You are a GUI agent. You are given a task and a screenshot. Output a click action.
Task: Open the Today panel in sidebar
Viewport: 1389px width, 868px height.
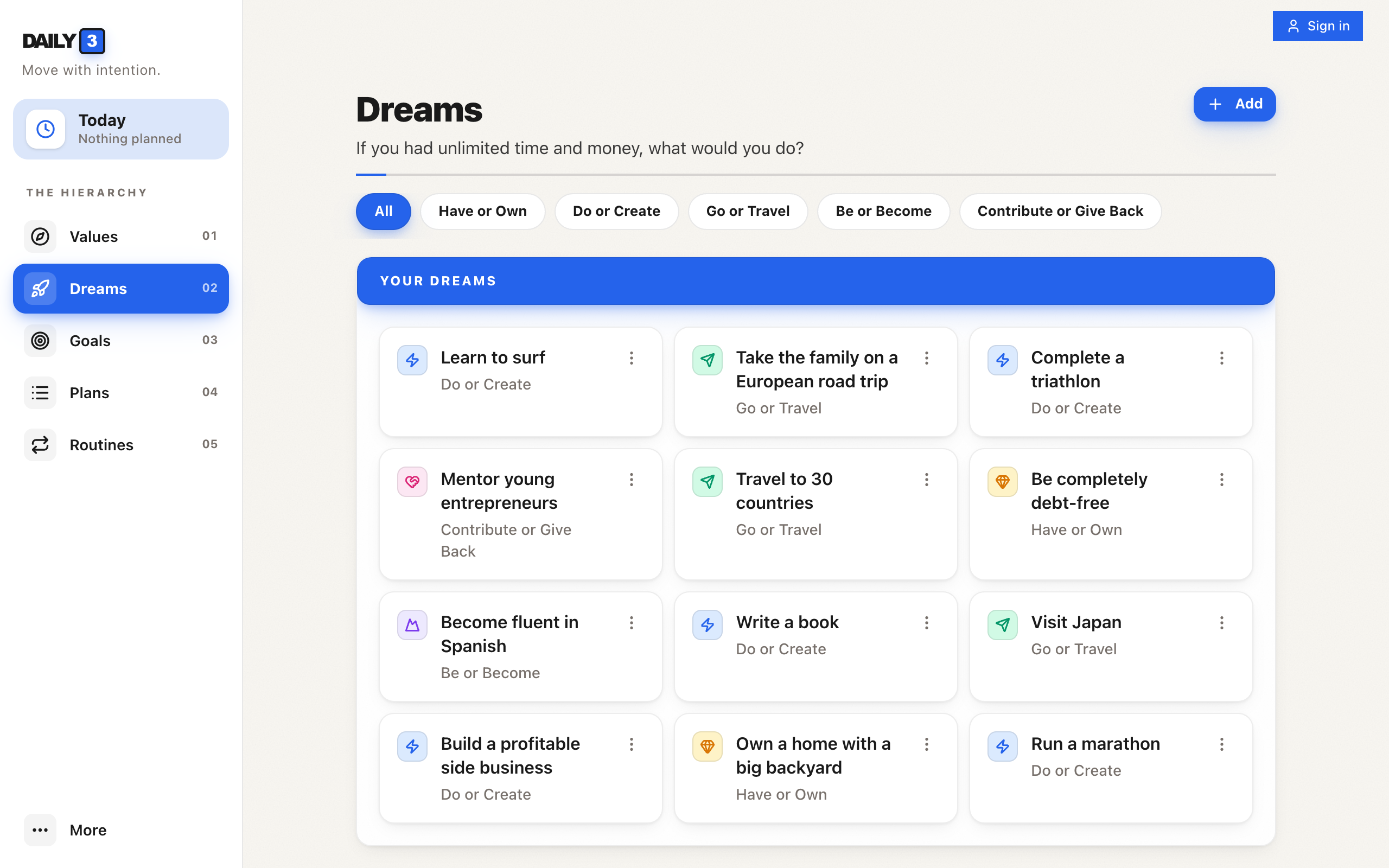pyautogui.click(x=120, y=129)
